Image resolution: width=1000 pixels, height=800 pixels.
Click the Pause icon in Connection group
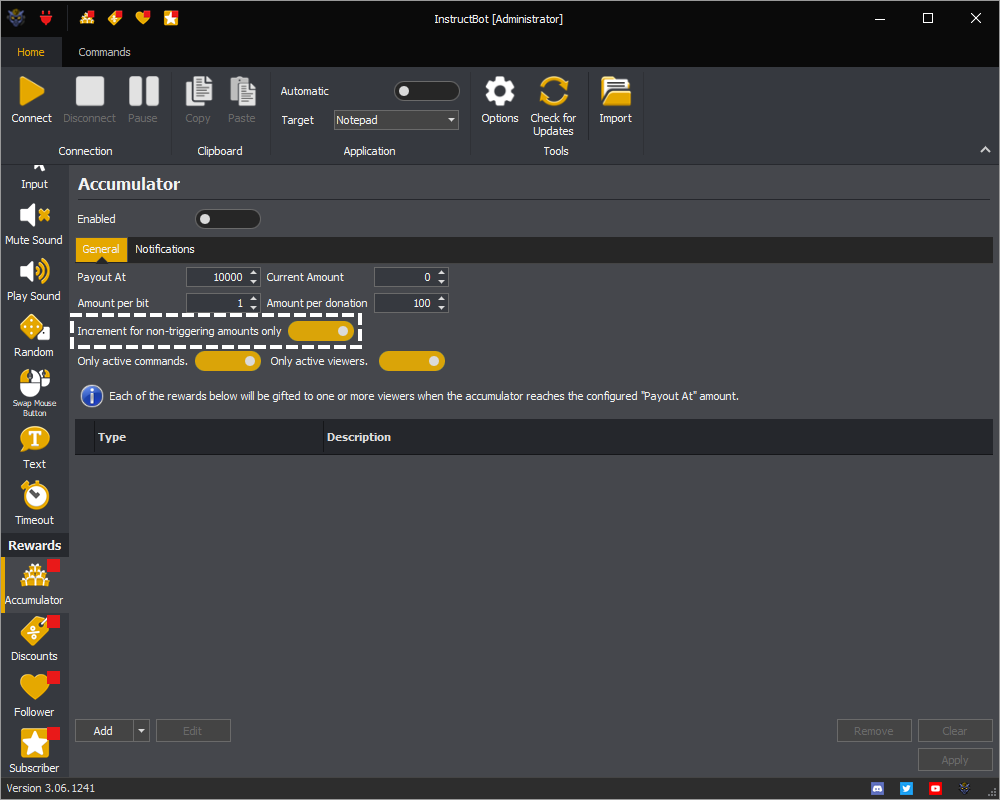(x=143, y=91)
